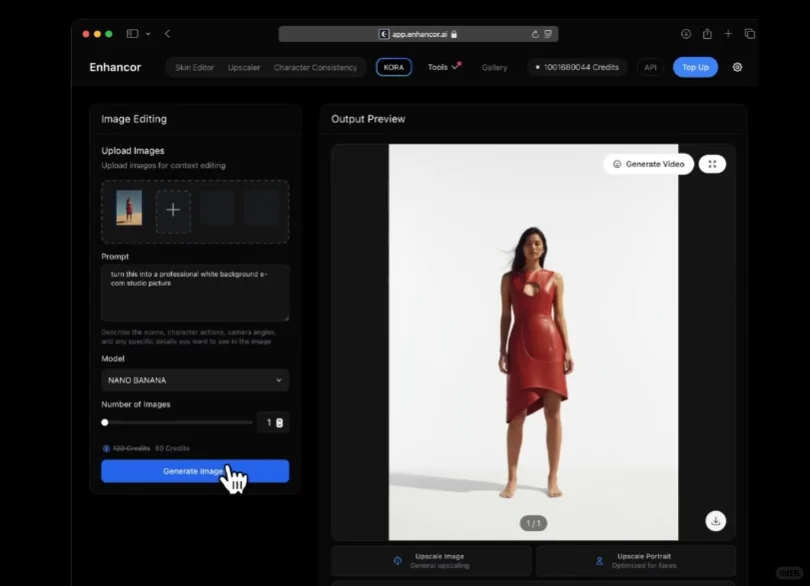Open the generated red dress preview image
This screenshot has width=810, height=586.
(x=533, y=342)
